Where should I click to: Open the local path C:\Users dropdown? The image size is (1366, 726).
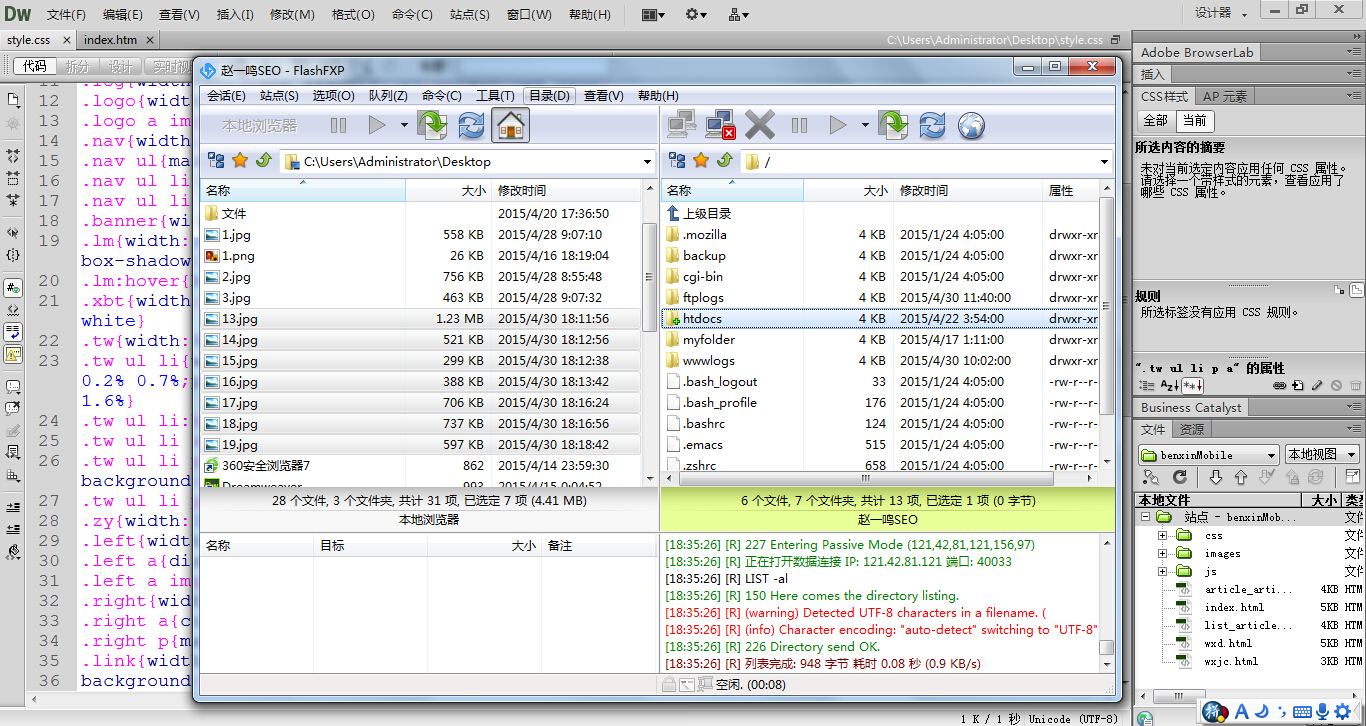point(647,162)
